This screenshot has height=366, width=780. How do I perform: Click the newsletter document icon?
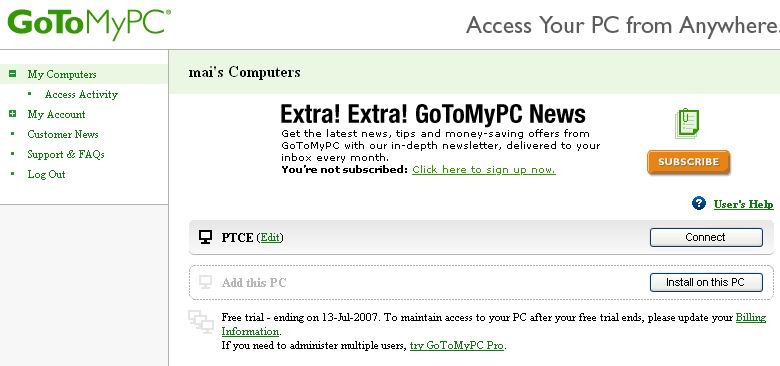(x=687, y=123)
